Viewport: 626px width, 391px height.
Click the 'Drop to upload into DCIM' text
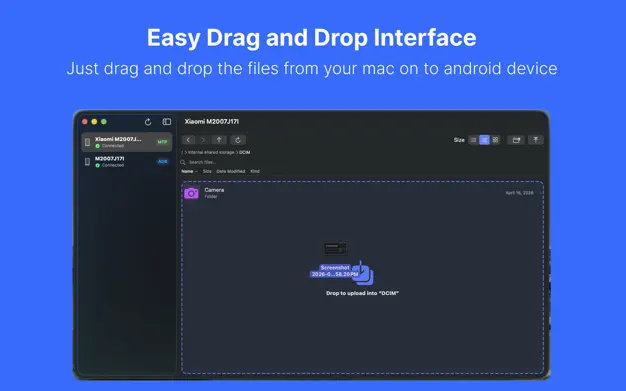coord(363,293)
